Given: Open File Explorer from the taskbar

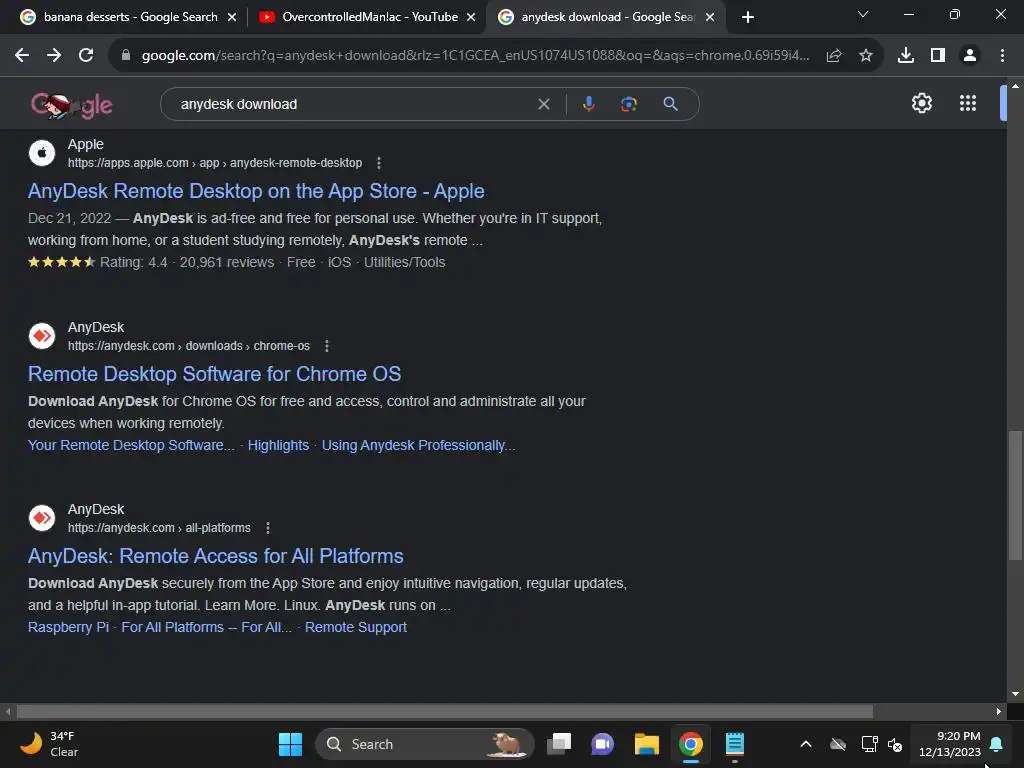Looking at the screenshot, I should [x=647, y=744].
